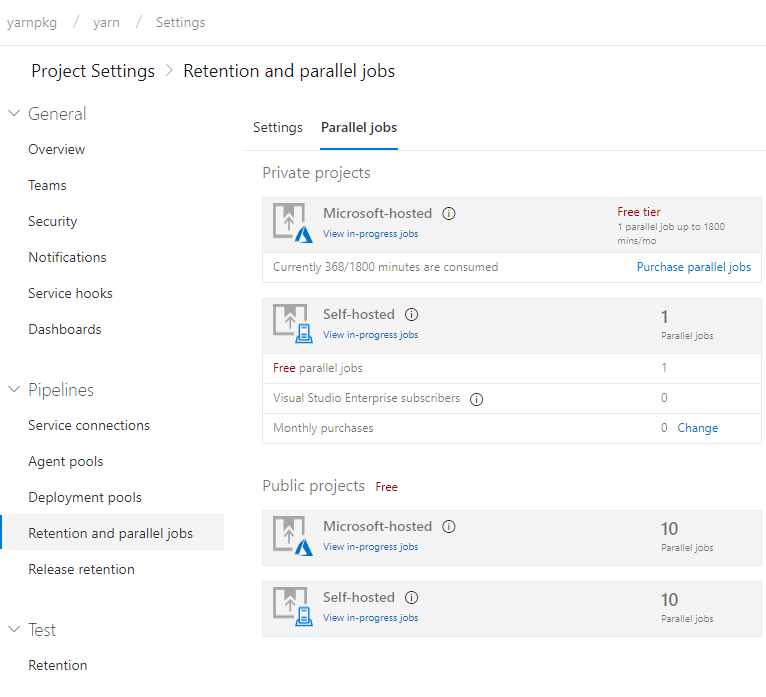Click the 'Private projects' heading
This screenshot has height=697, width=766.
point(316,173)
